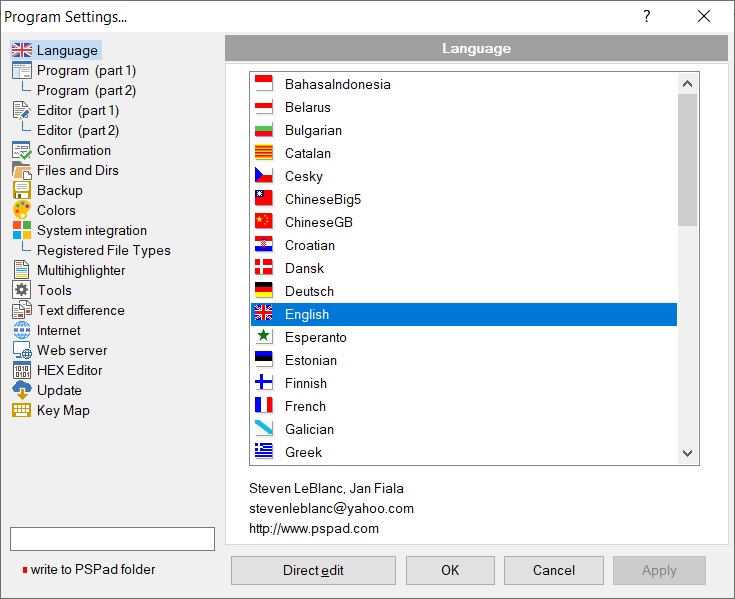
Task: Select ChineseGB language
Action: pyautogui.click(x=464, y=222)
